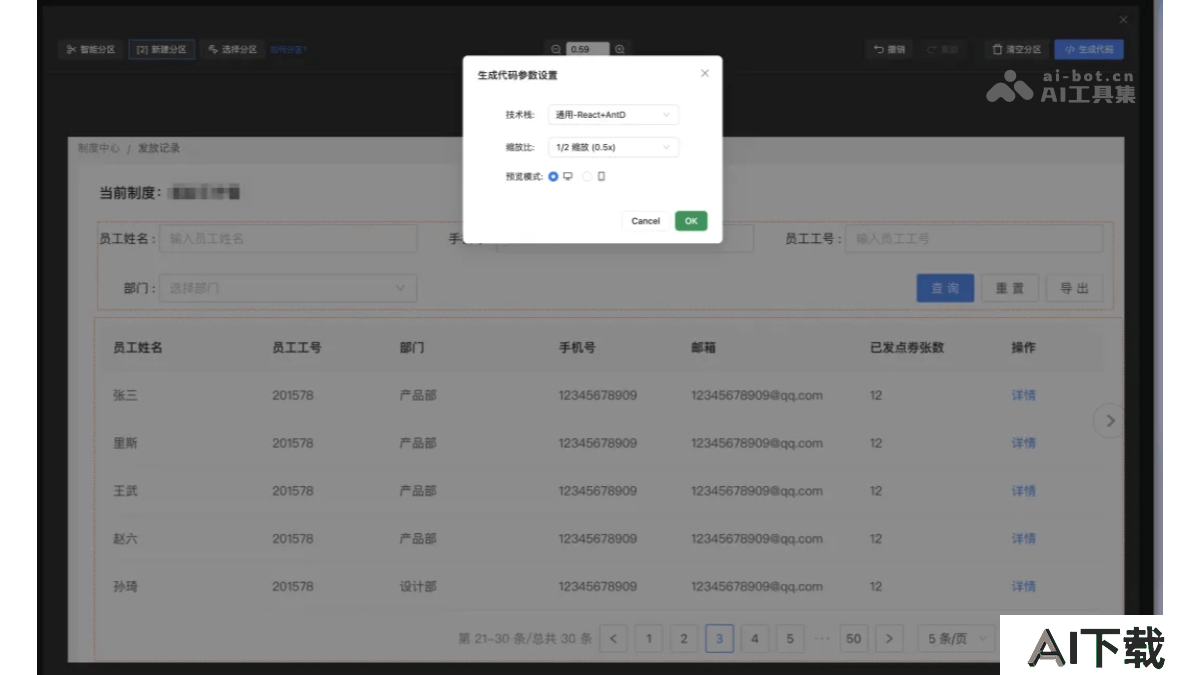Click the 发放记录 breadcrumb
The height and width of the screenshot is (675, 1200).
(159, 148)
